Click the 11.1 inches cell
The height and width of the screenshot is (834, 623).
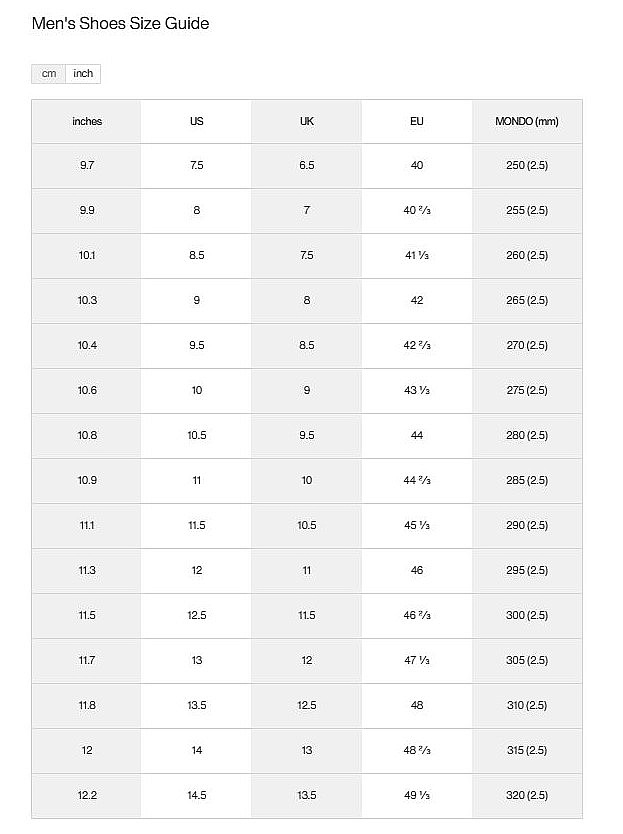pyautogui.click(x=87, y=525)
